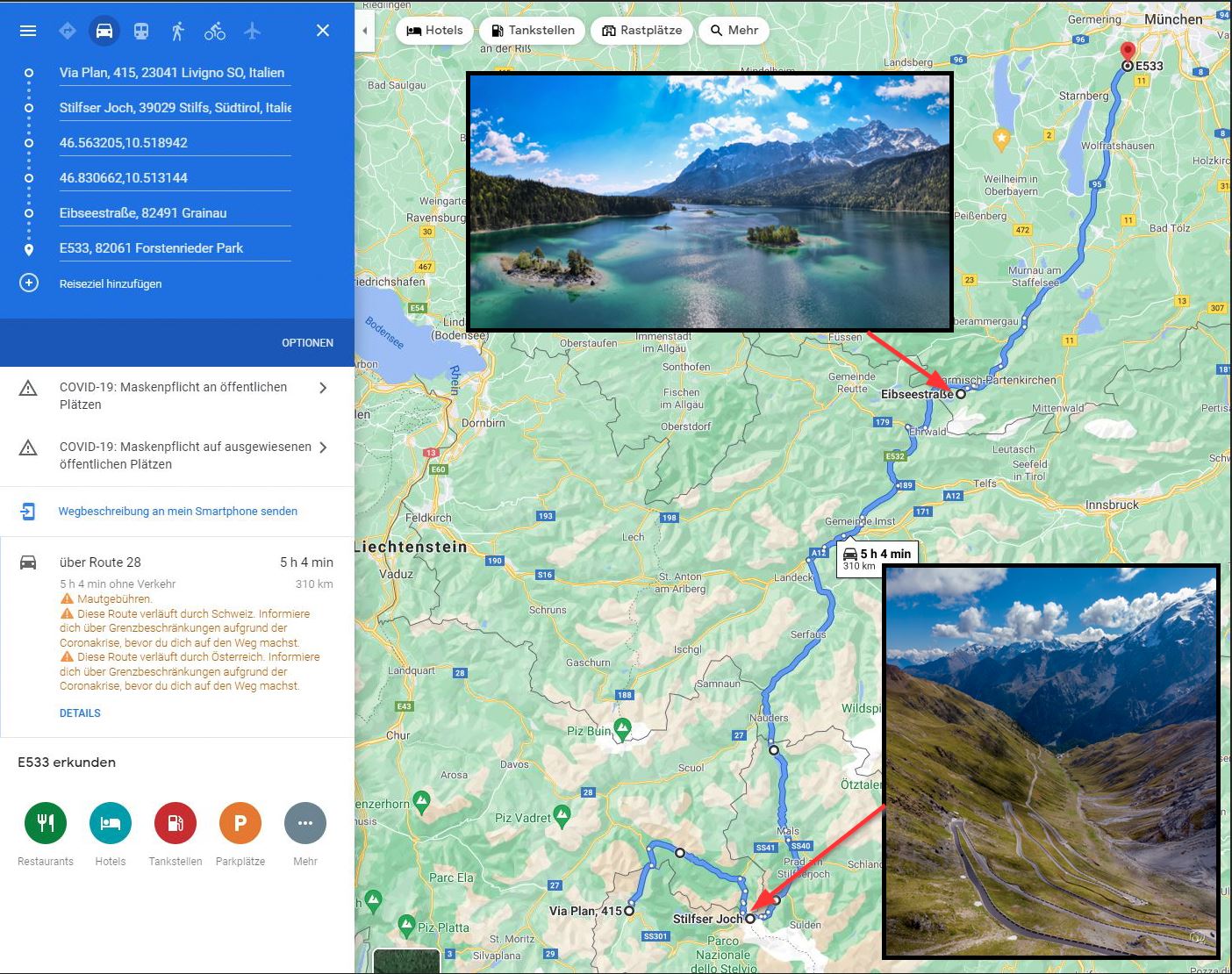1232x974 pixels.
Task: Click the red destination pin at E533
Action: click(x=1128, y=54)
